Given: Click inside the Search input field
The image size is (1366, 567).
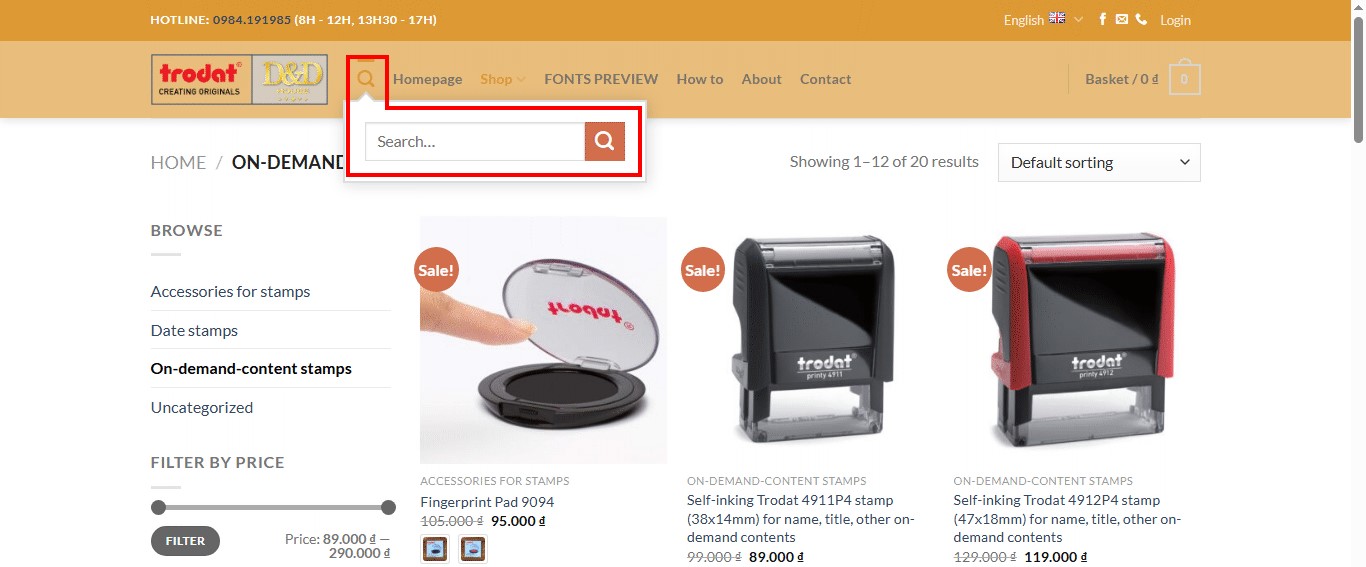Looking at the screenshot, I should click(x=475, y=142).
